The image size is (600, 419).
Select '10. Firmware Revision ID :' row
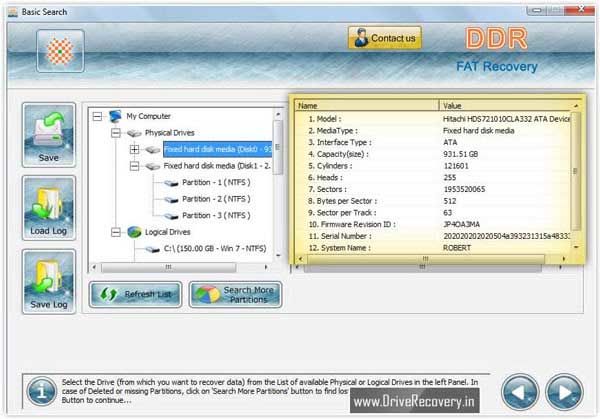[x=433, y=225]
